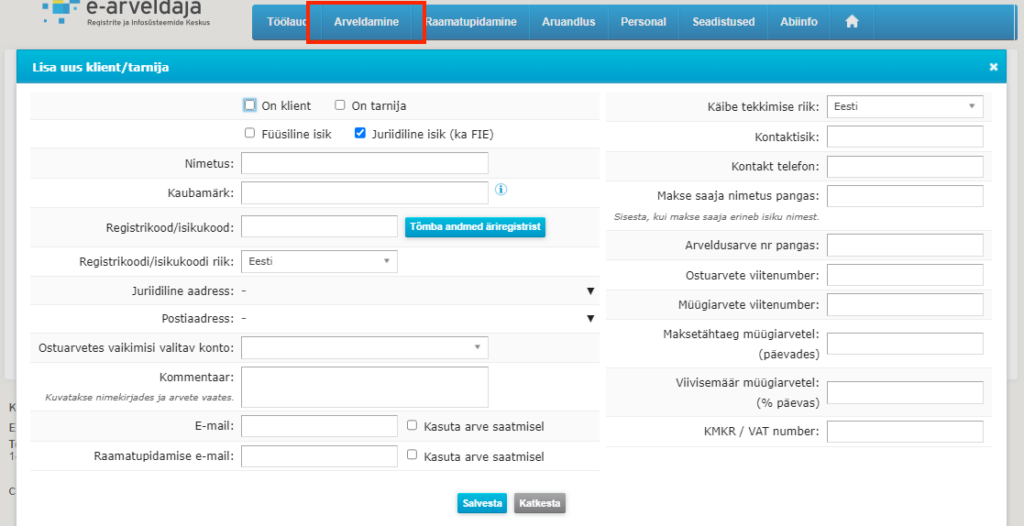Click the 'Salvesta' button

482,503
